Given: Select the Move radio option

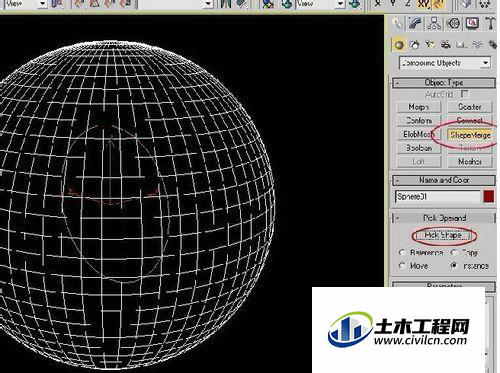Looking at the screenshot, I should pyautogui.click(x=402, y=266).
